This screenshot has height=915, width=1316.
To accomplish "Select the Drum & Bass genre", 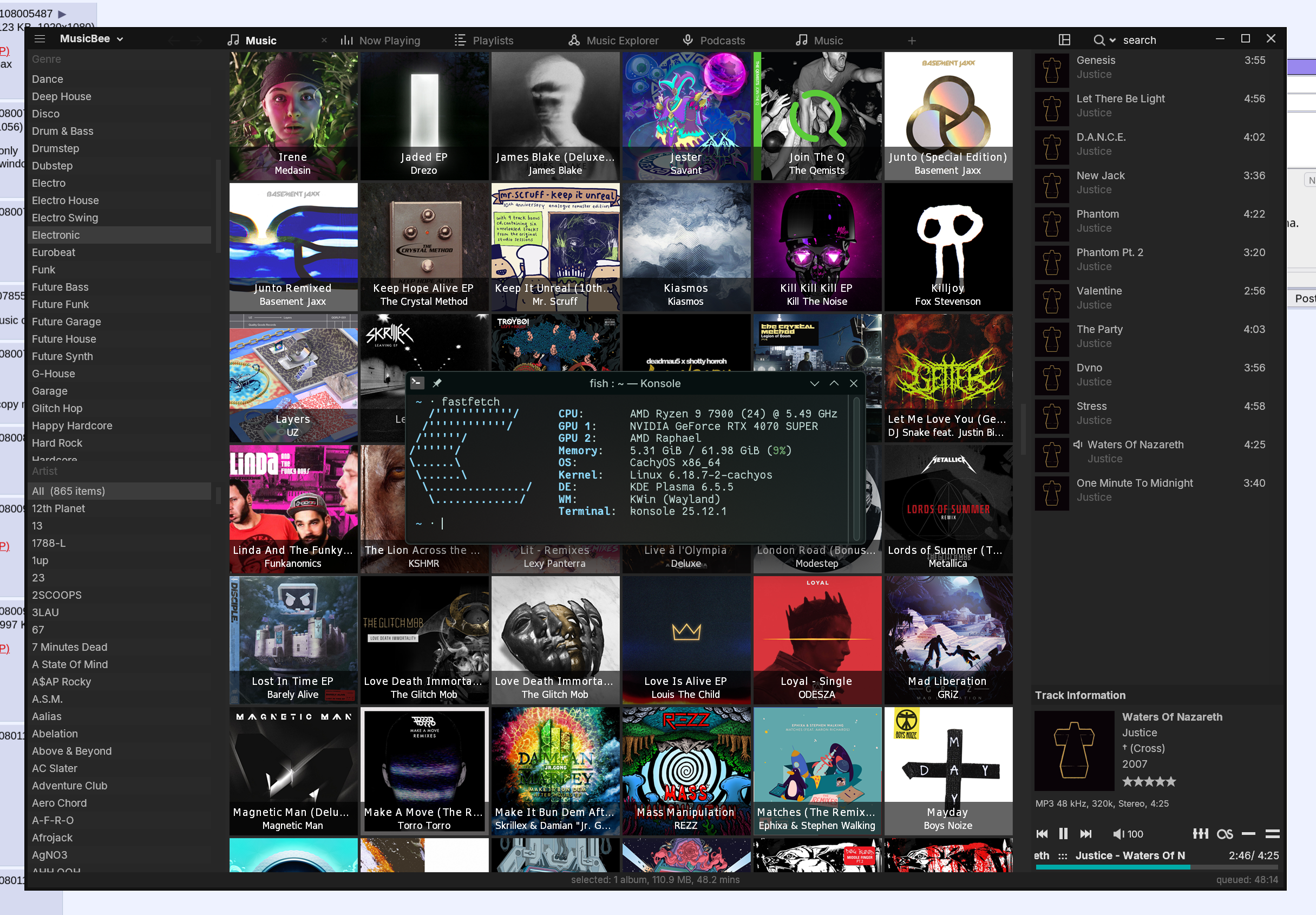I will (62, 131).
